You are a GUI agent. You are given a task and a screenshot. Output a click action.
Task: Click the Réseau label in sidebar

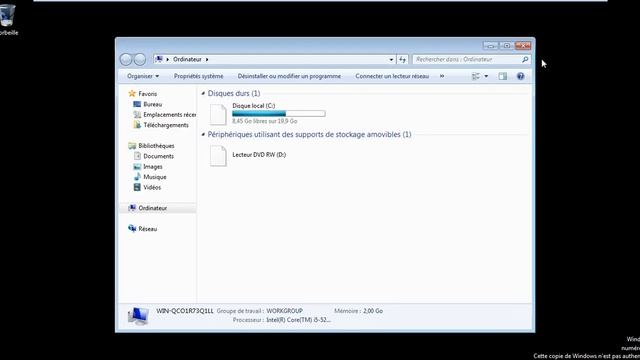point(147,229)
